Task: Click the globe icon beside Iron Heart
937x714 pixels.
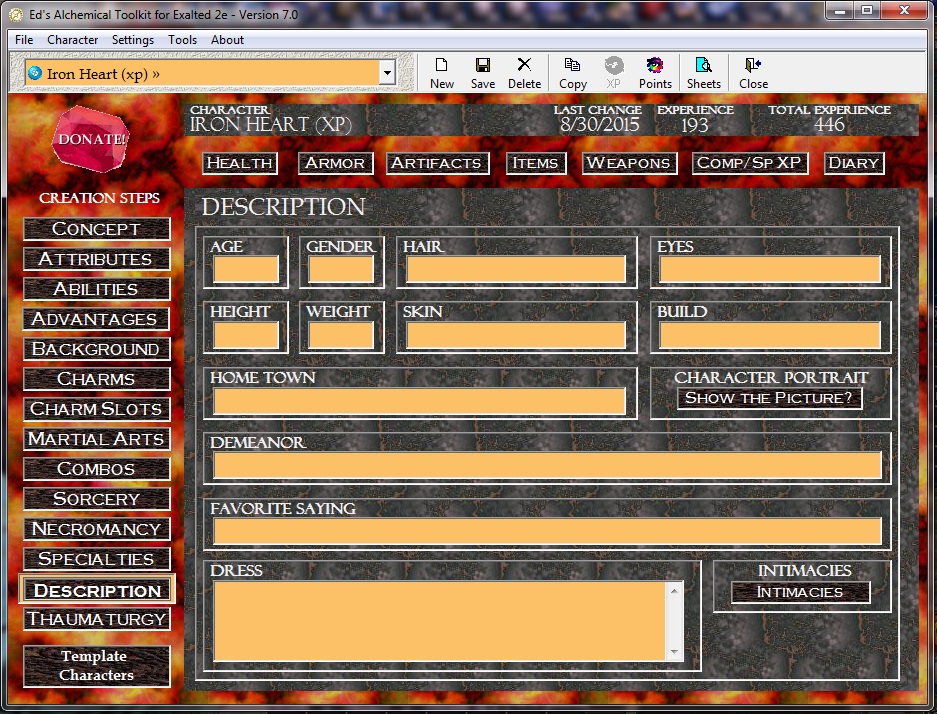Action: (x=35, y=73)
